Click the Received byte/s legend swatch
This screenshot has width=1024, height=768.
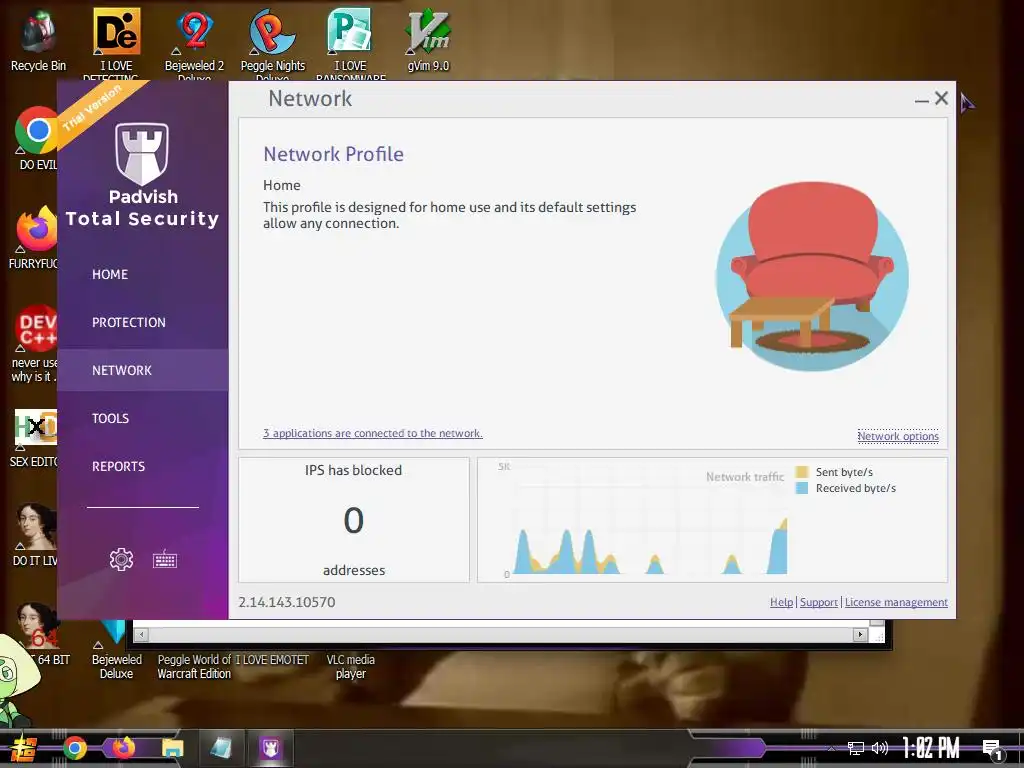(802, 488)
